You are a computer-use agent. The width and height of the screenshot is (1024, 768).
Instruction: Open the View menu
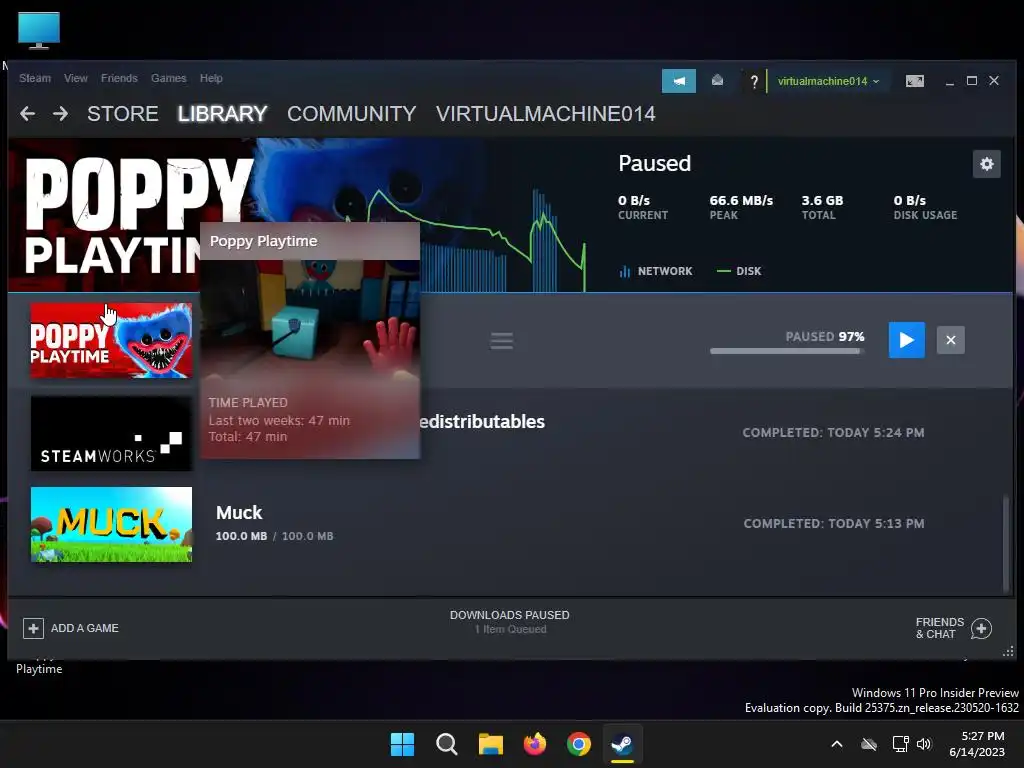[x=76, y=78]
